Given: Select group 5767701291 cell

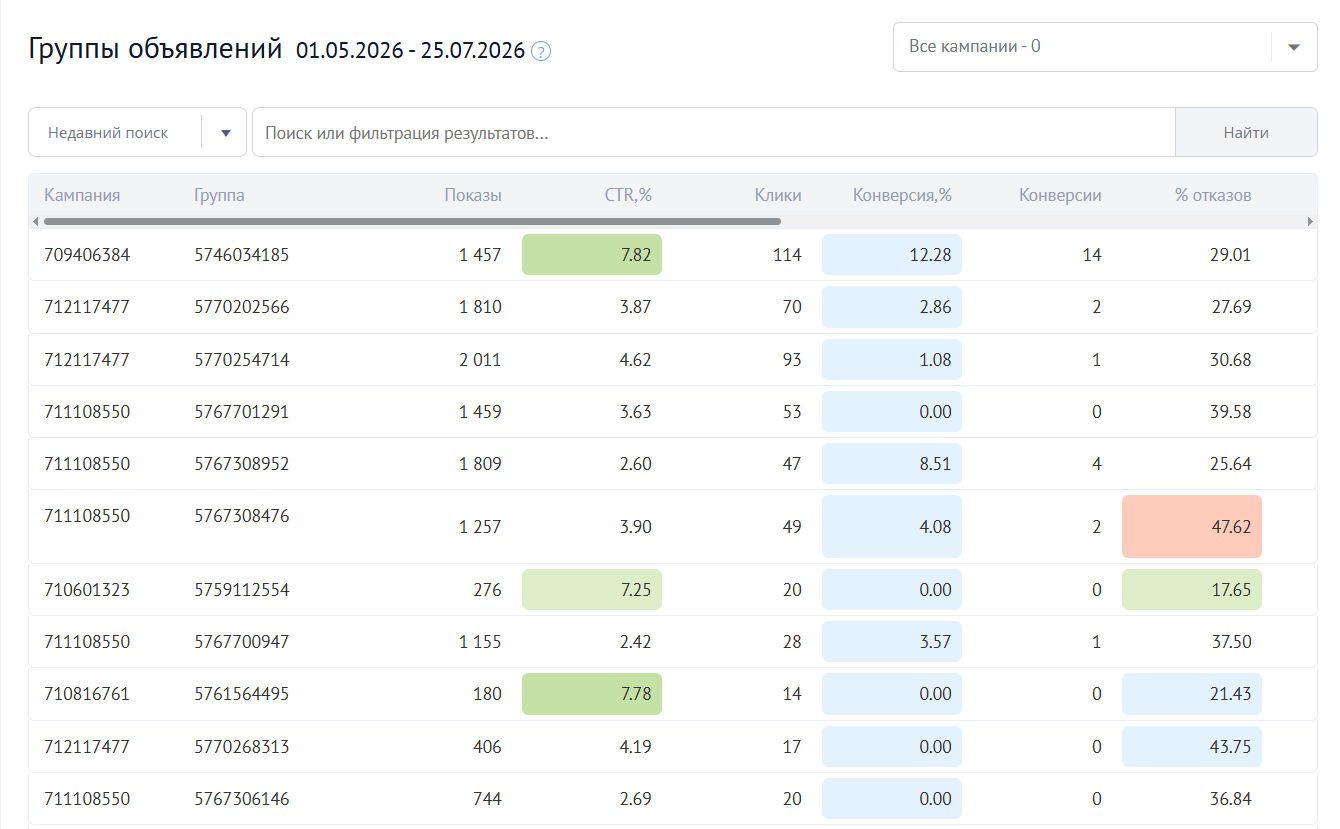Looking at the screenshot, I should 241,411.
